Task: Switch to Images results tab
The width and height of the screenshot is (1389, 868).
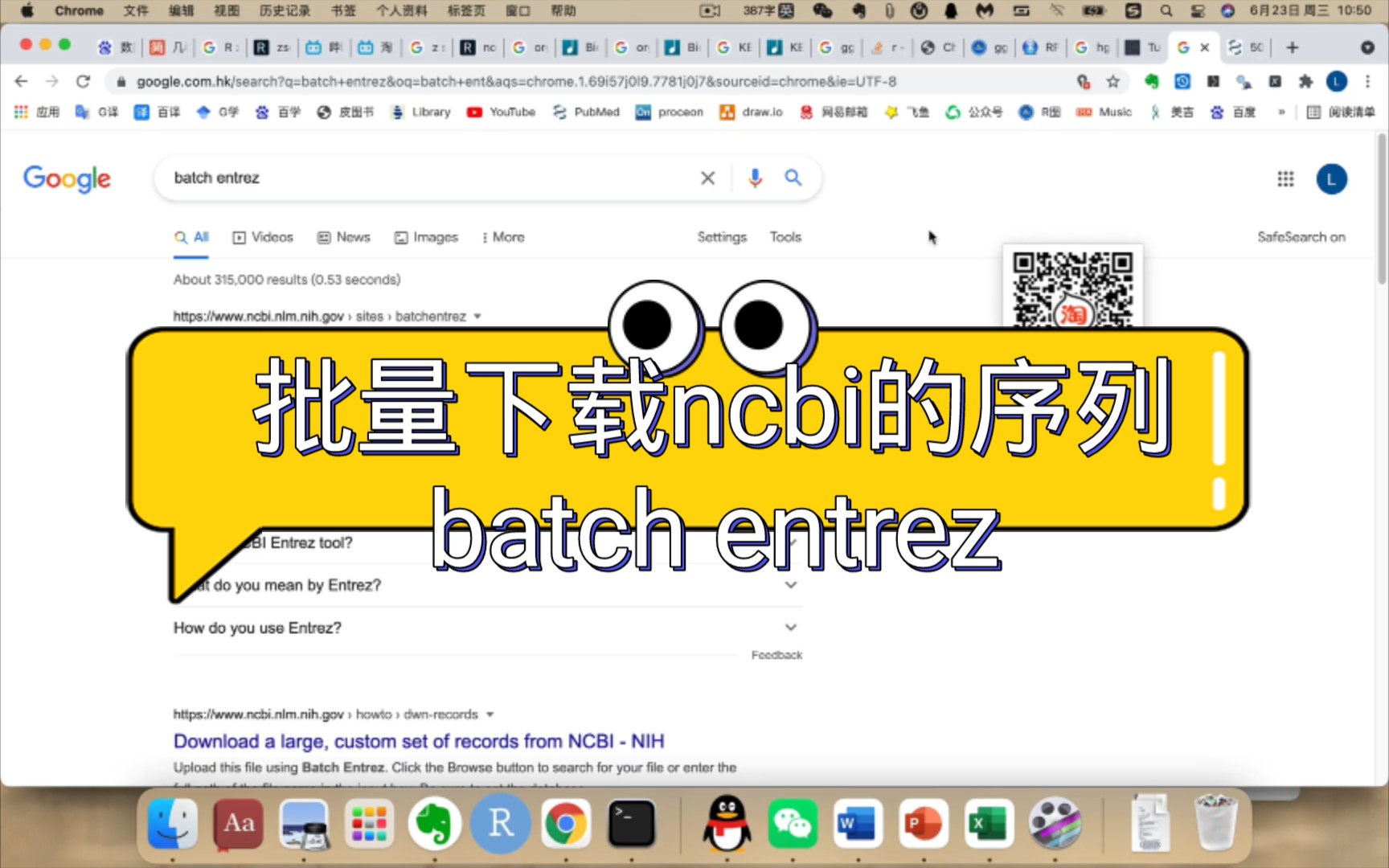Action: (426, 237)
